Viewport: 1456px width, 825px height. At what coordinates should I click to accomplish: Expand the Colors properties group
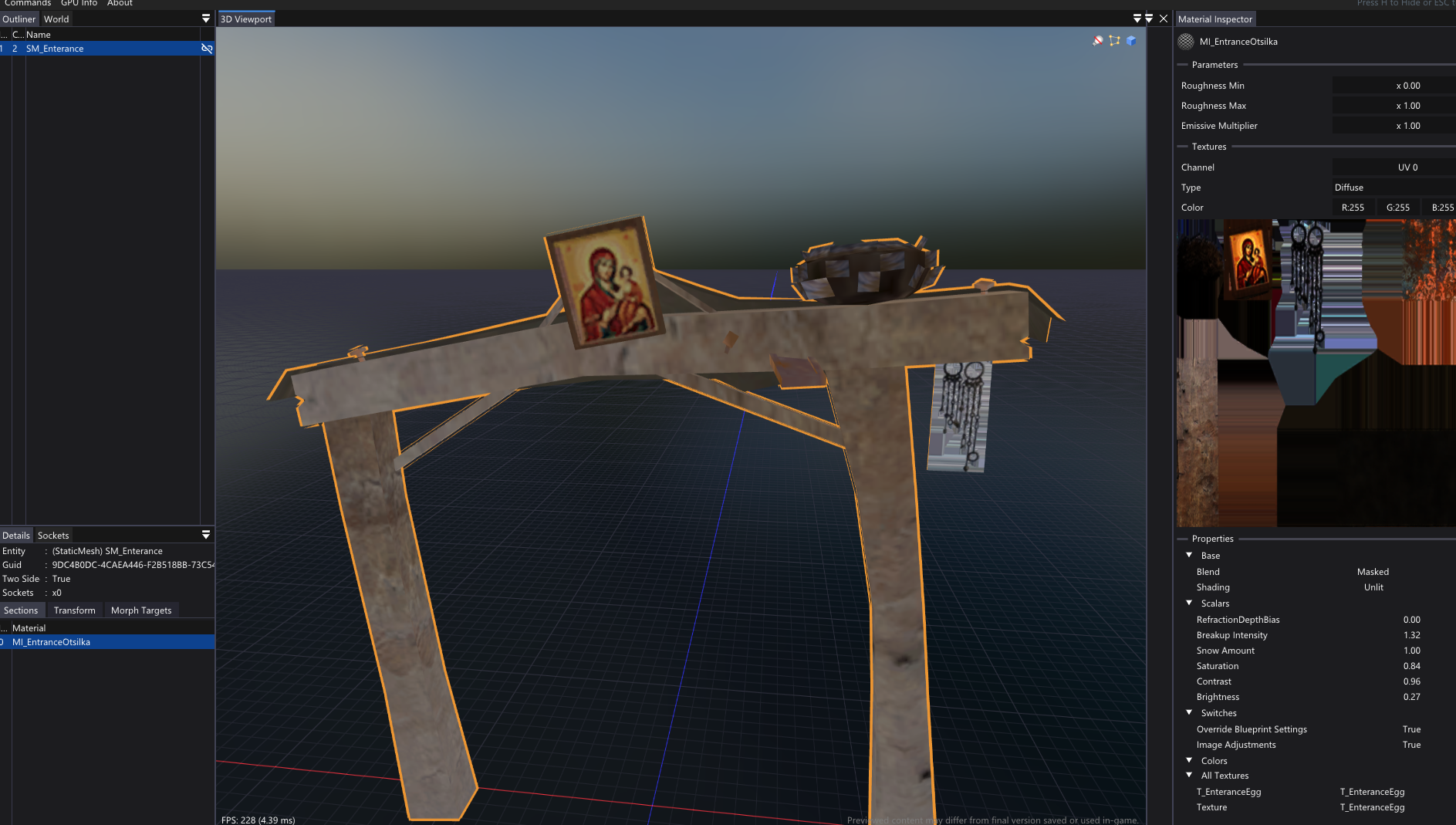(1189, 760)
